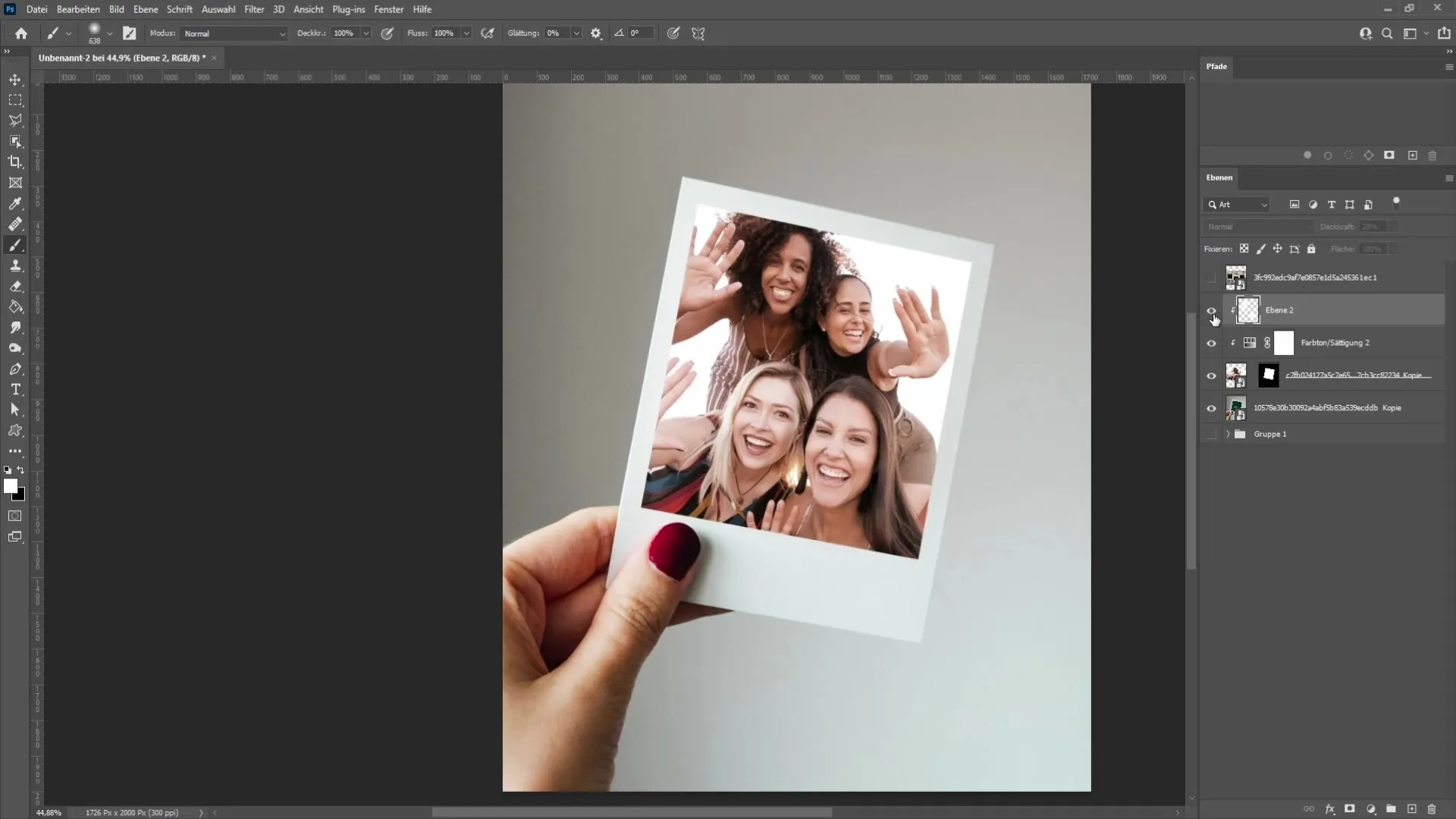Hide the 10578e30b Kopie layer
The height and width of the screenshot is (819, 1456).
click(x=1211, y=409)
